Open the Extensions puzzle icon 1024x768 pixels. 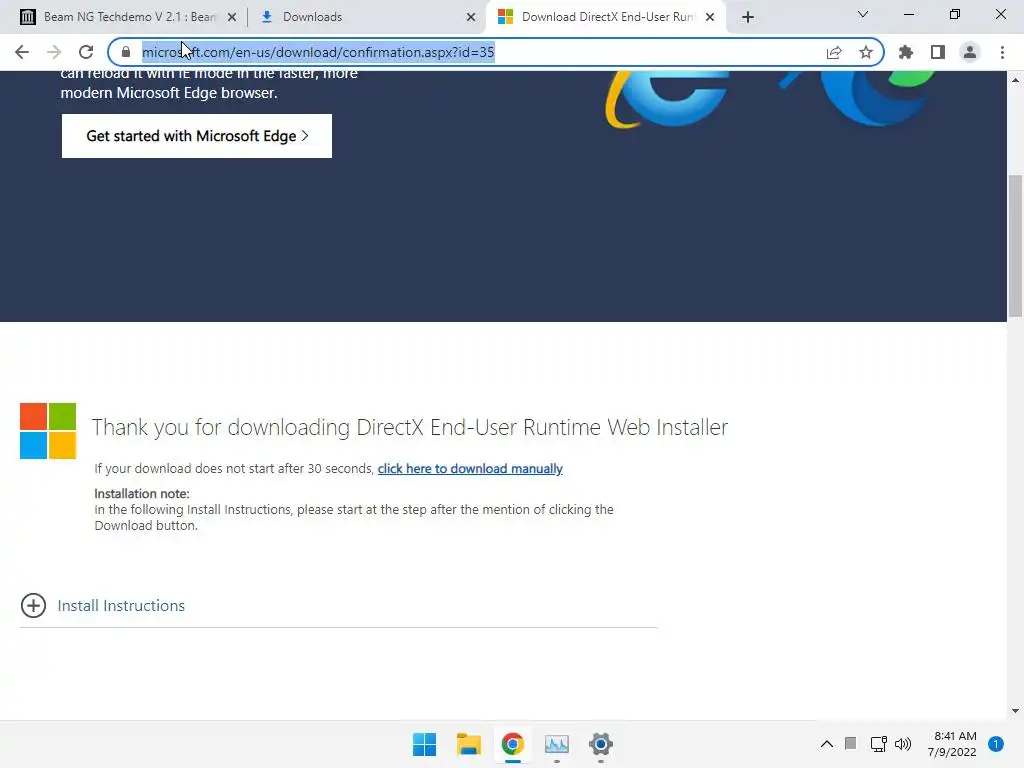coord(906,52)
